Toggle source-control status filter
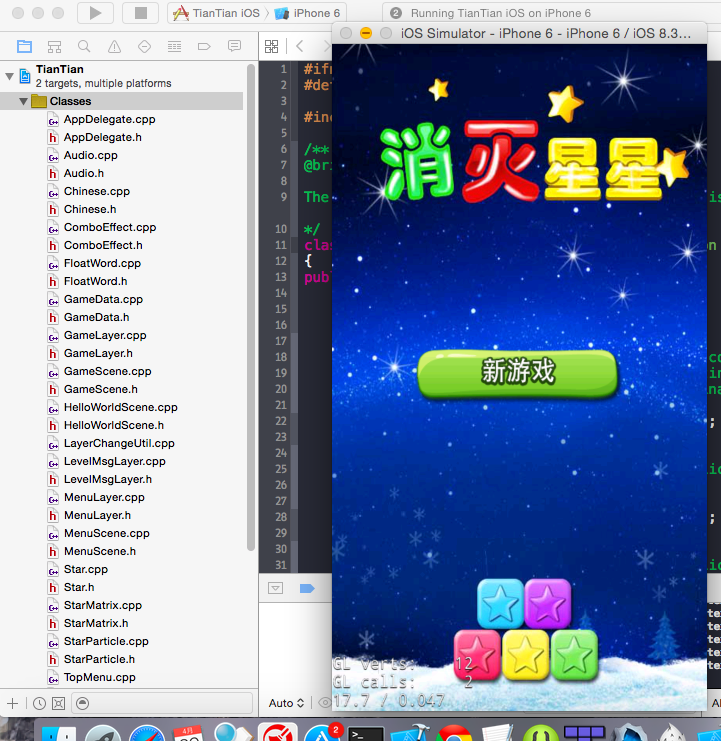The width and height of the screenshot is (721, 741). (x=58, y=703)
